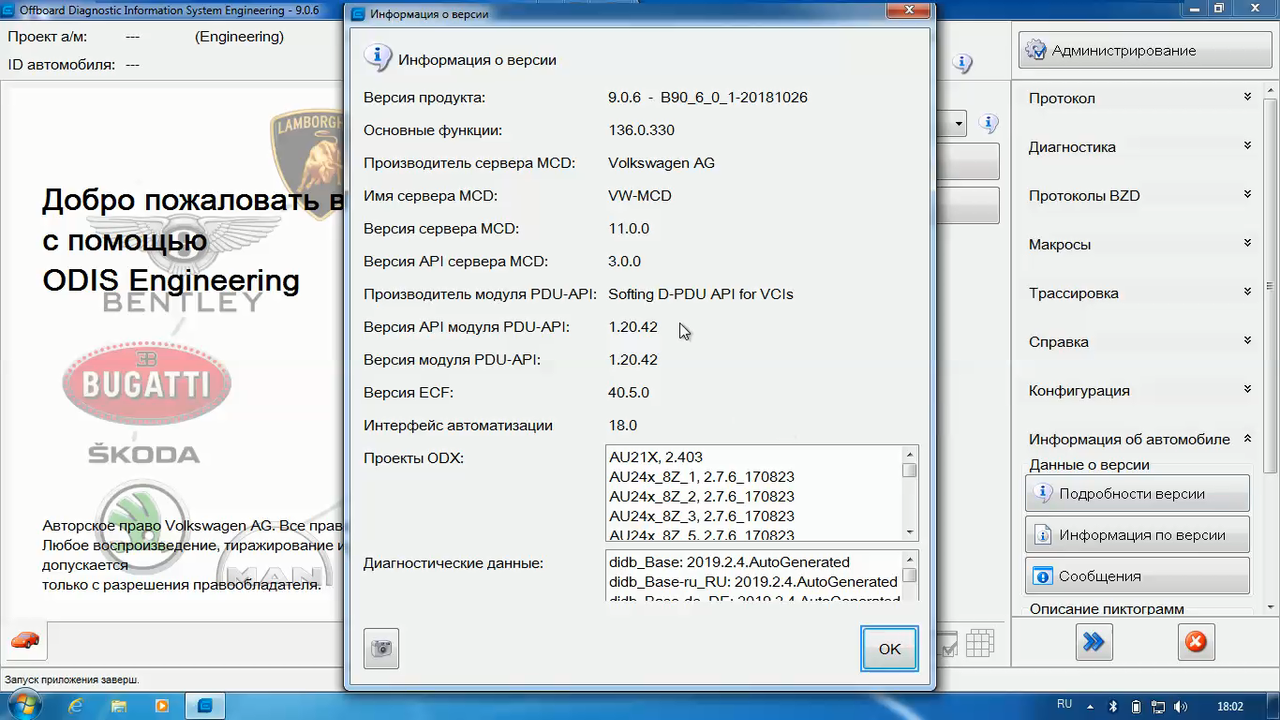The image size is (1280, 720).
Task: Open the Сообщения button
Action: tap(1137, 576)
